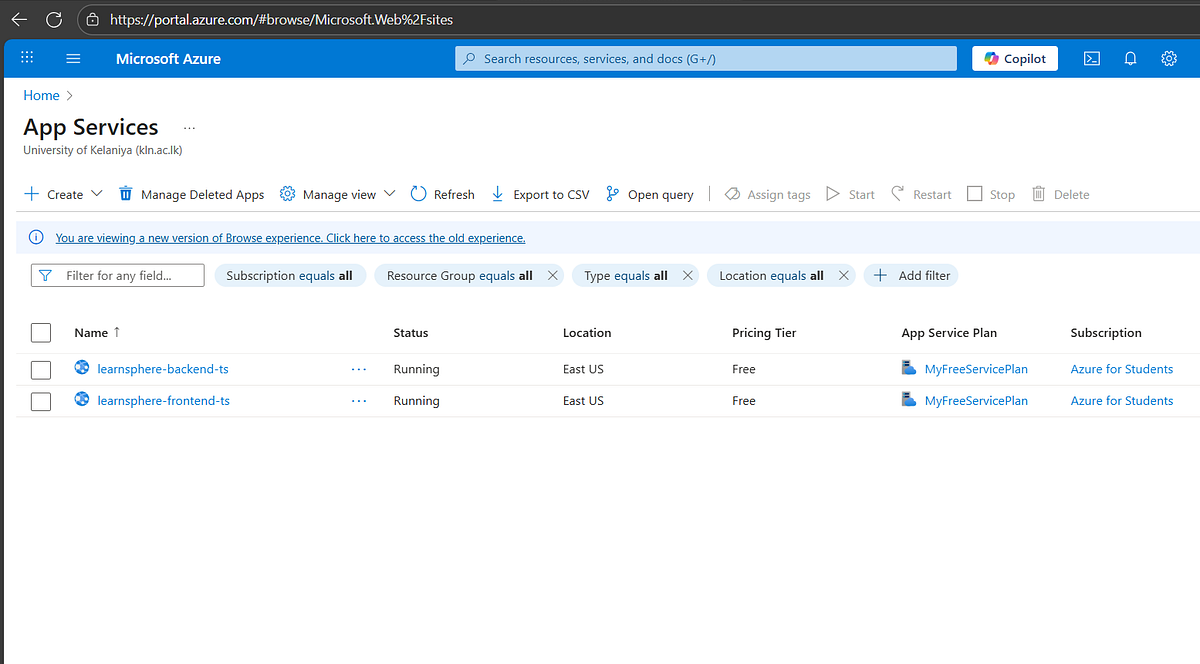1200x664 pixels.
Task: Select the learnsphere-frontend-ts row checkbox
Action: click(x=40, y=400)
